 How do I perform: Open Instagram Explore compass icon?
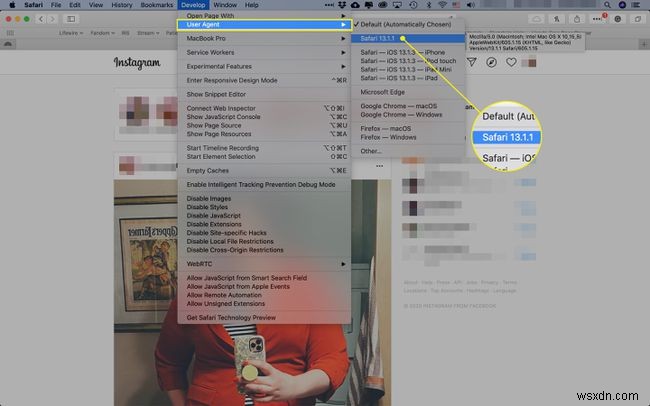coord(492,62)
